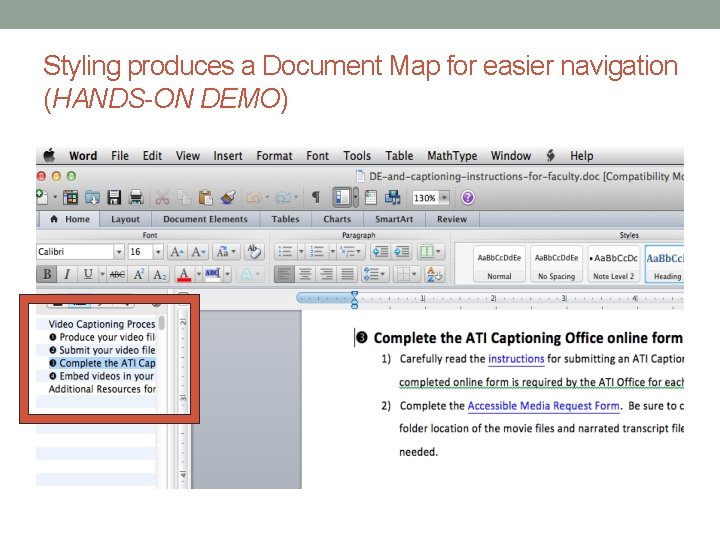
Task: Open the font size 16 dropdown
Action: point(158,252)
